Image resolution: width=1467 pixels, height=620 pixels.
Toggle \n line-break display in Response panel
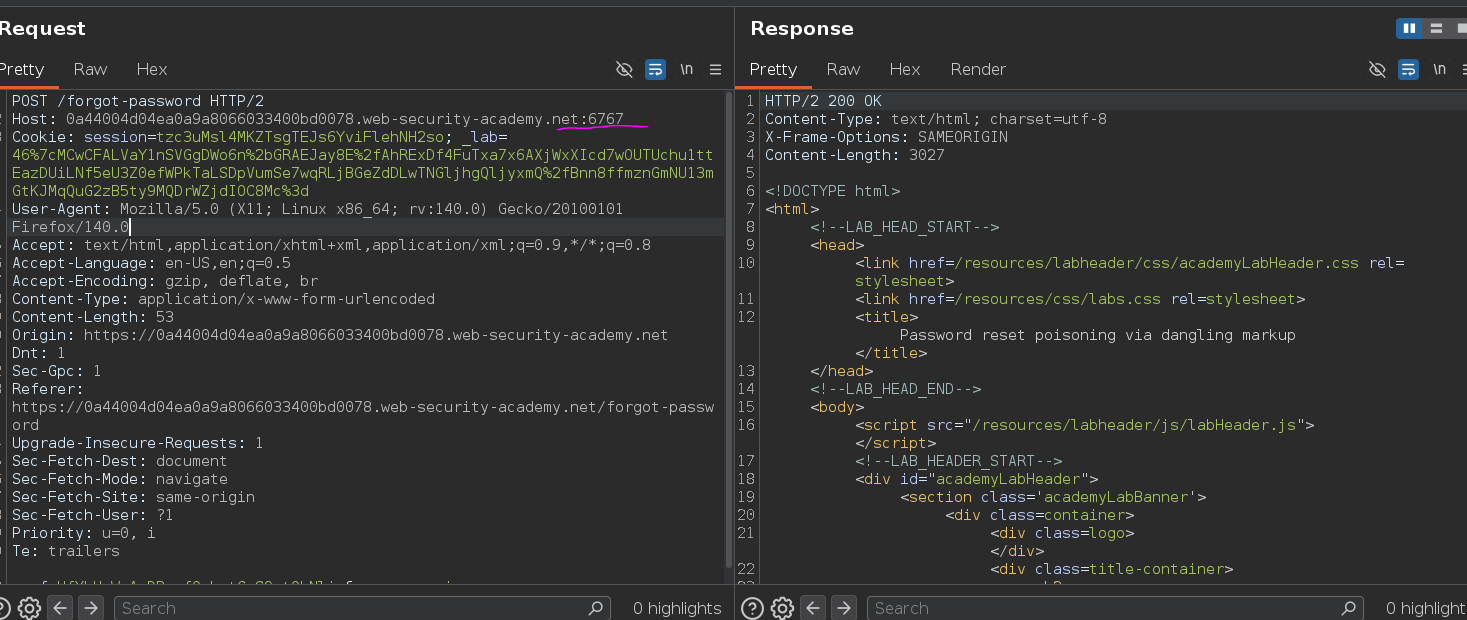point(1440,69)
